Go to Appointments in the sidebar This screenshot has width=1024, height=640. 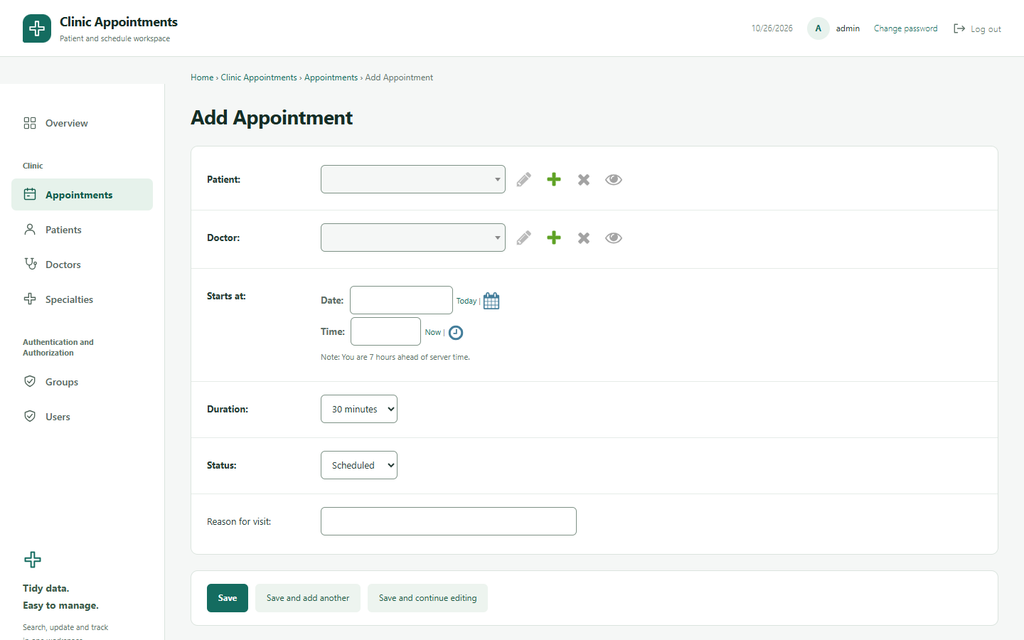82,195
